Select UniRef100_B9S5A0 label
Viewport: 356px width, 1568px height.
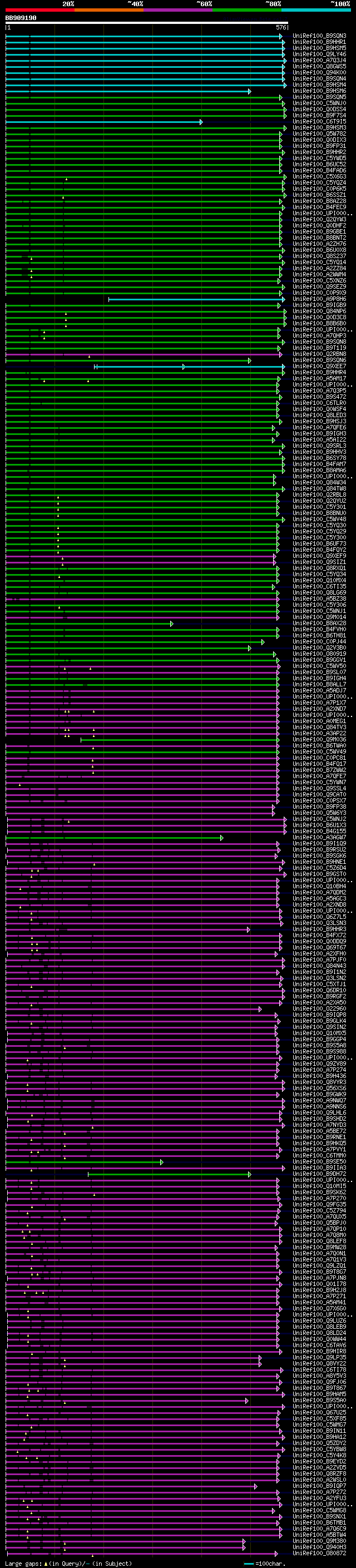pyautogui.click(x=319, y=1400)
